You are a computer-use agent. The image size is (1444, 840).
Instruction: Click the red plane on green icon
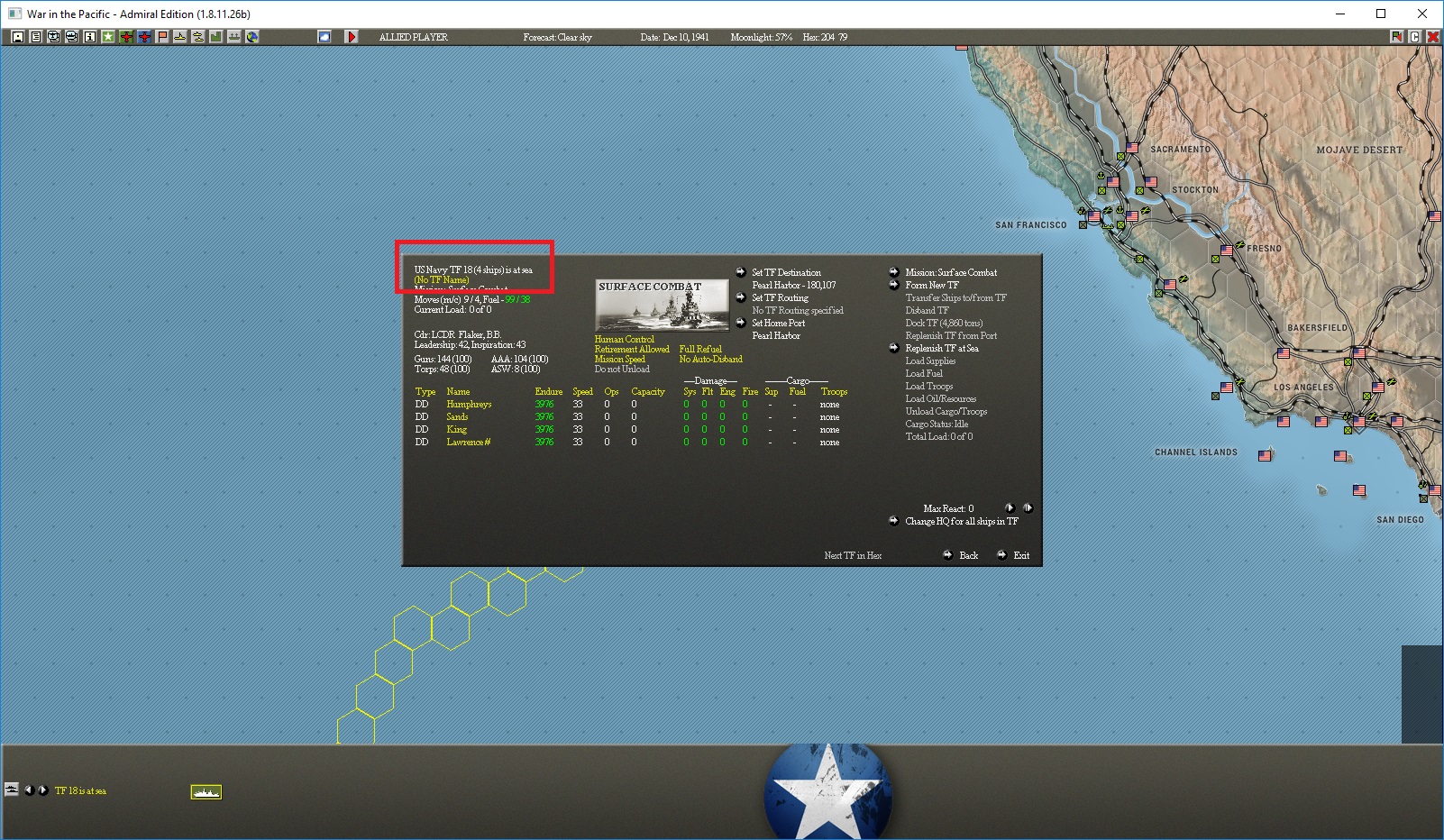[126, 37]
